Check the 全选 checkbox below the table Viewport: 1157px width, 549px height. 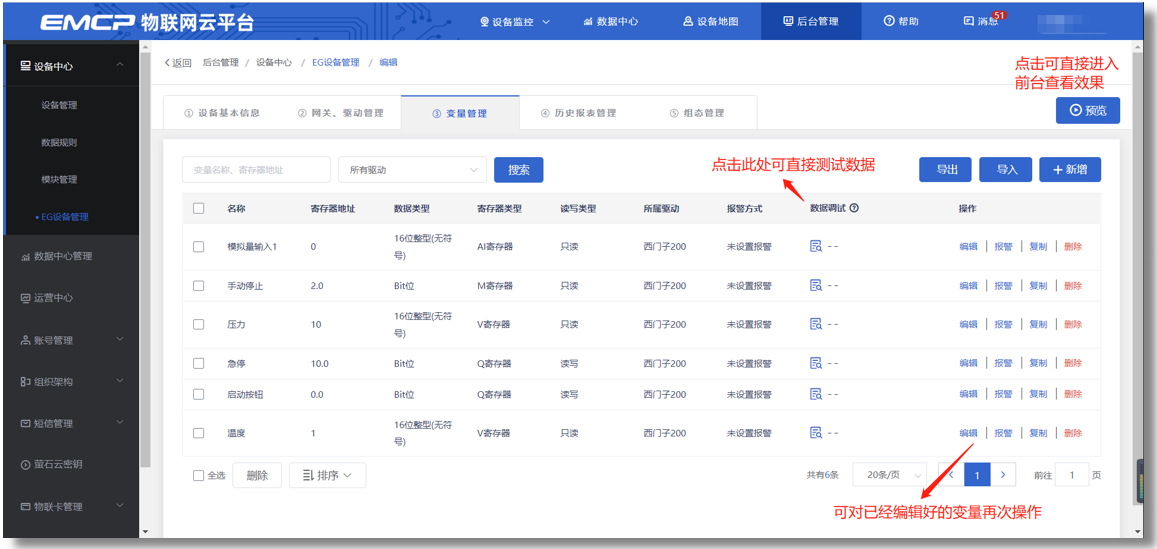click(x=198, y=476)
